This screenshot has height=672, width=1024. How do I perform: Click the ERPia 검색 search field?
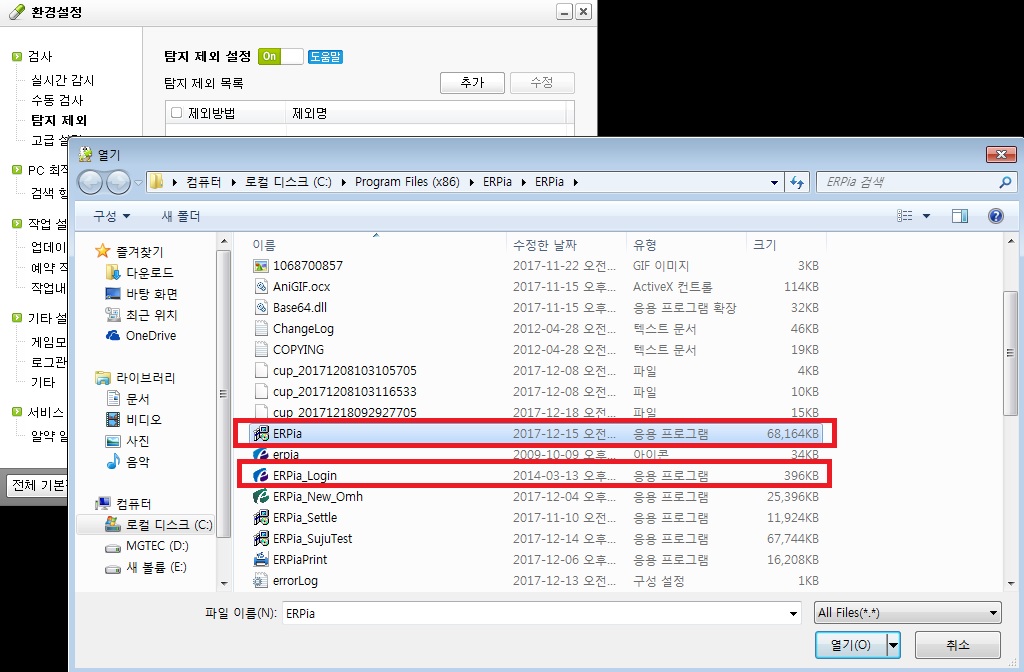[x=905, y=183]
